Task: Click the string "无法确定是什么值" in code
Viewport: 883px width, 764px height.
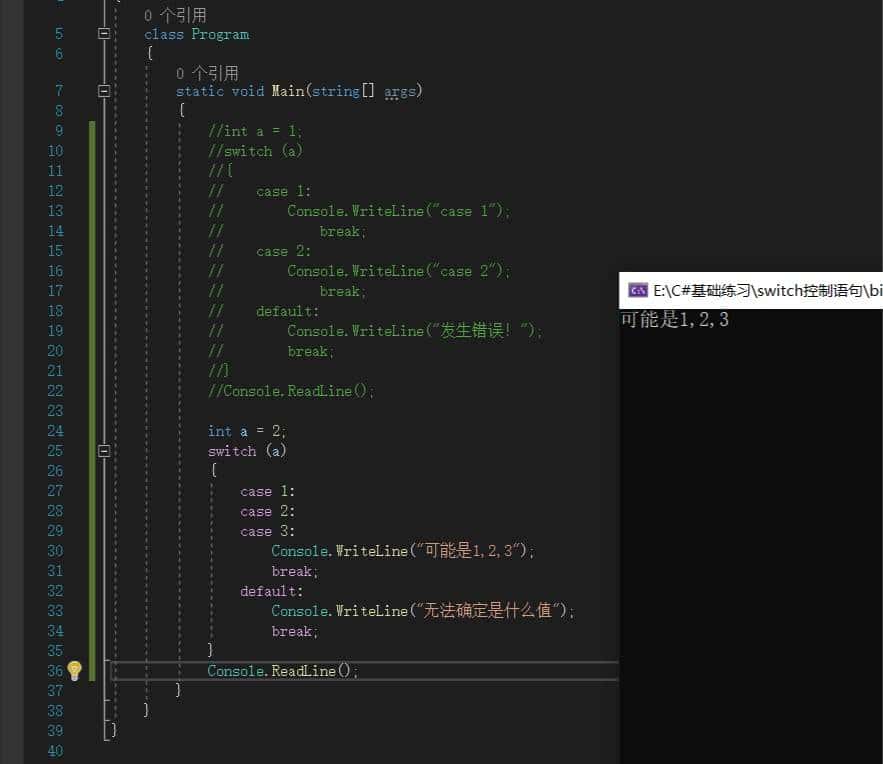Action: tap(491, 610)
